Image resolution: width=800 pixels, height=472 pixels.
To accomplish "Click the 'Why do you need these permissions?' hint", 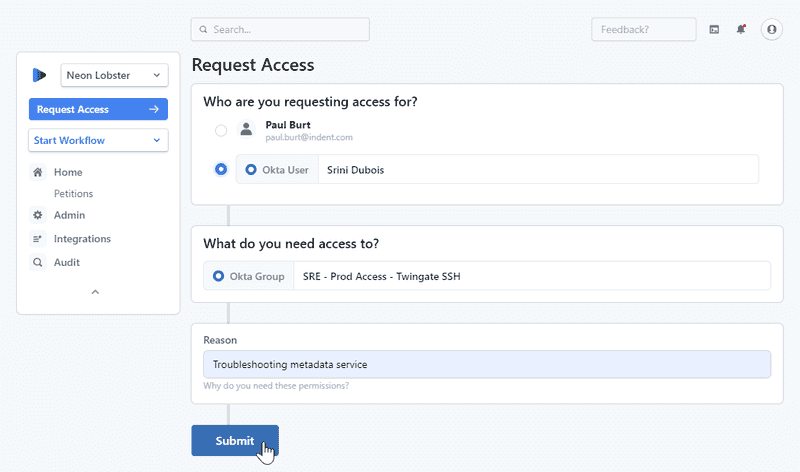I will [x=276, y=386].
